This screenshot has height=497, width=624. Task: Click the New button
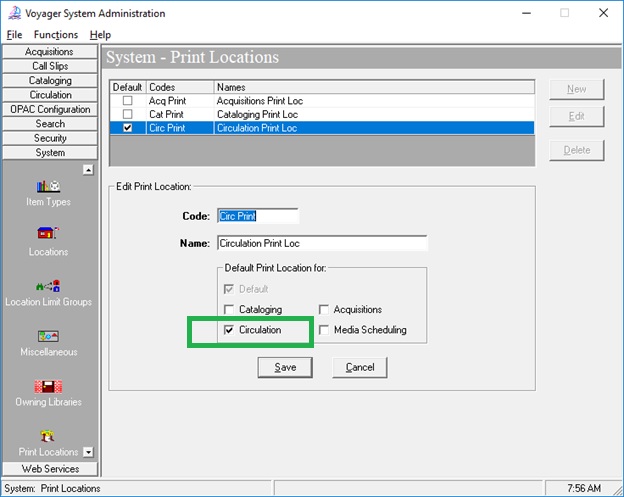click(576, 89)
